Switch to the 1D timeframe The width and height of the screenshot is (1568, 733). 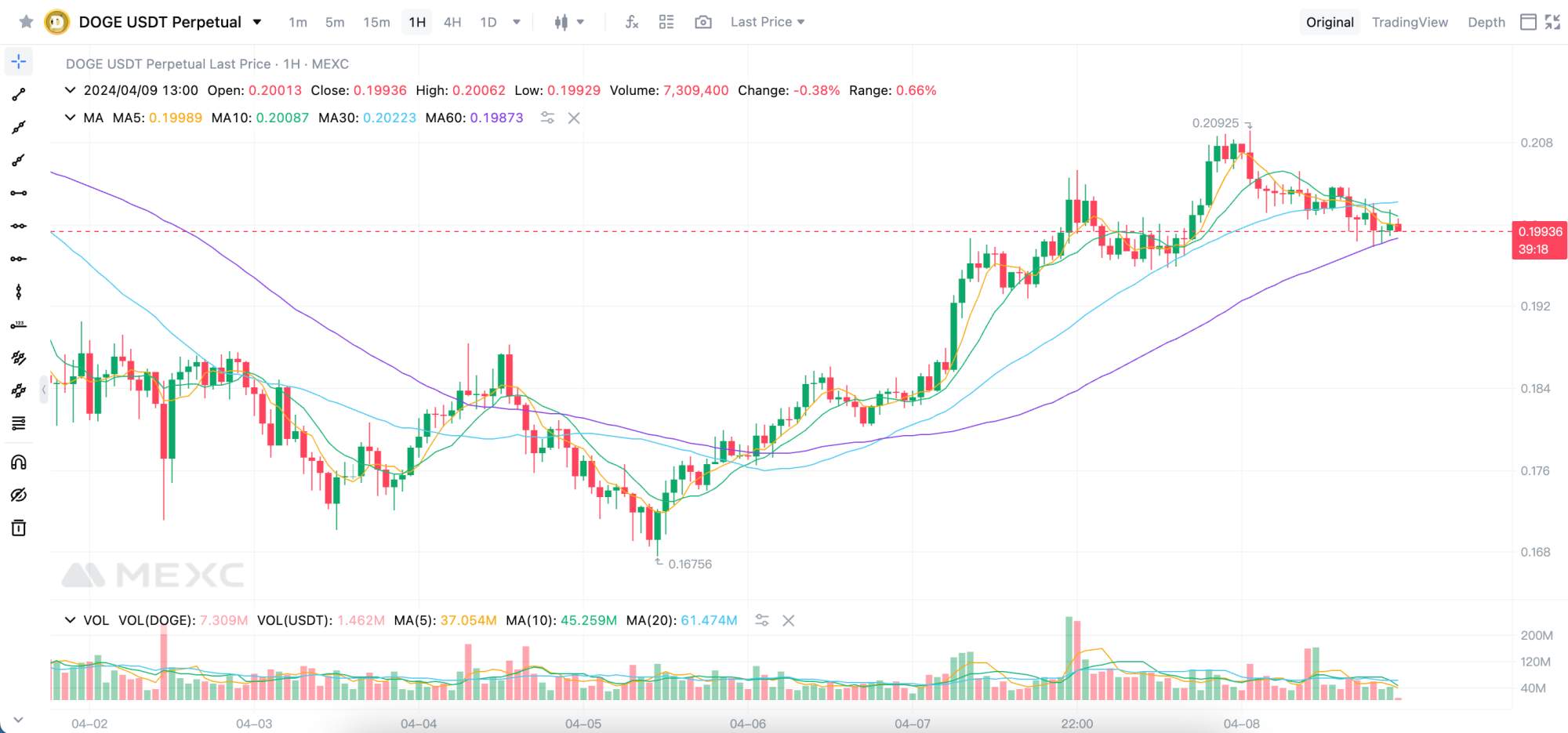click(x=488, y=22)
